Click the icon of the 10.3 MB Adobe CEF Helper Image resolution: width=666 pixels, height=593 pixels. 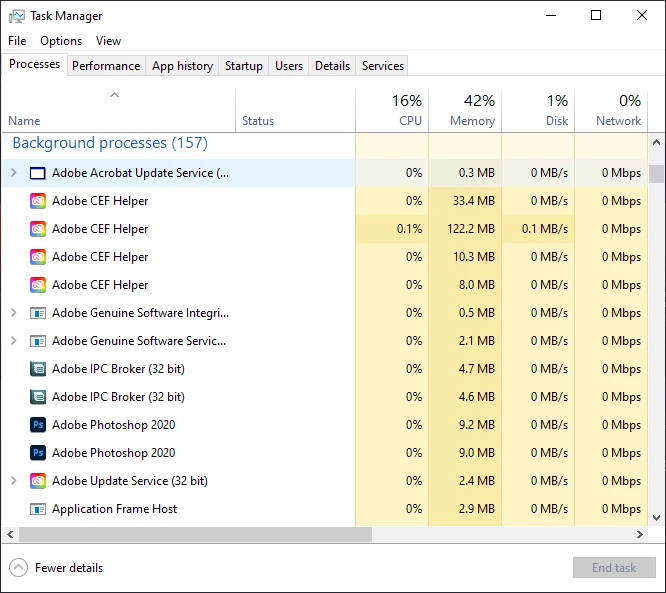(x=38, y=257)
